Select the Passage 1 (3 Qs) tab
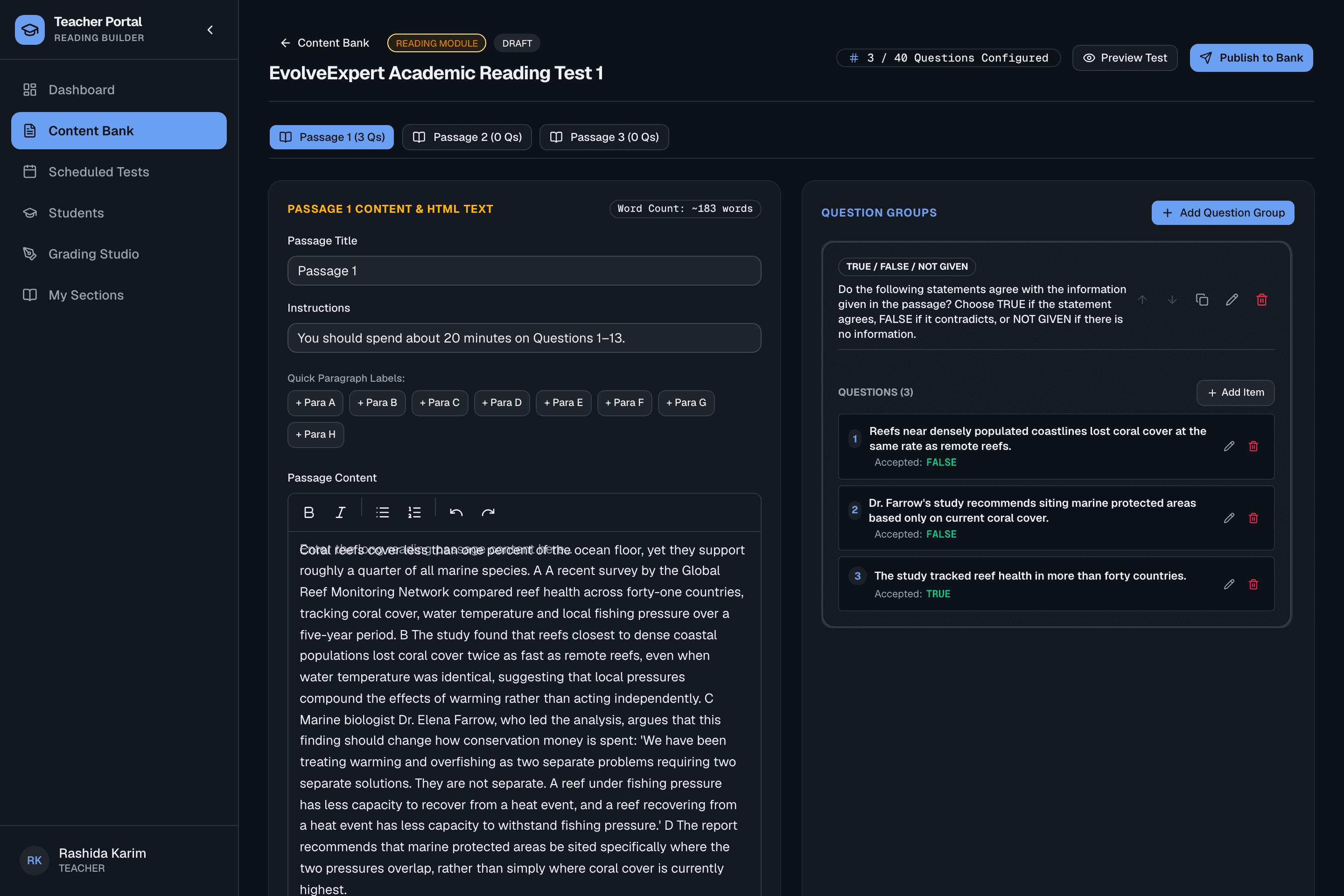This screenshot has width=1344, height=896. pos(331,137)
